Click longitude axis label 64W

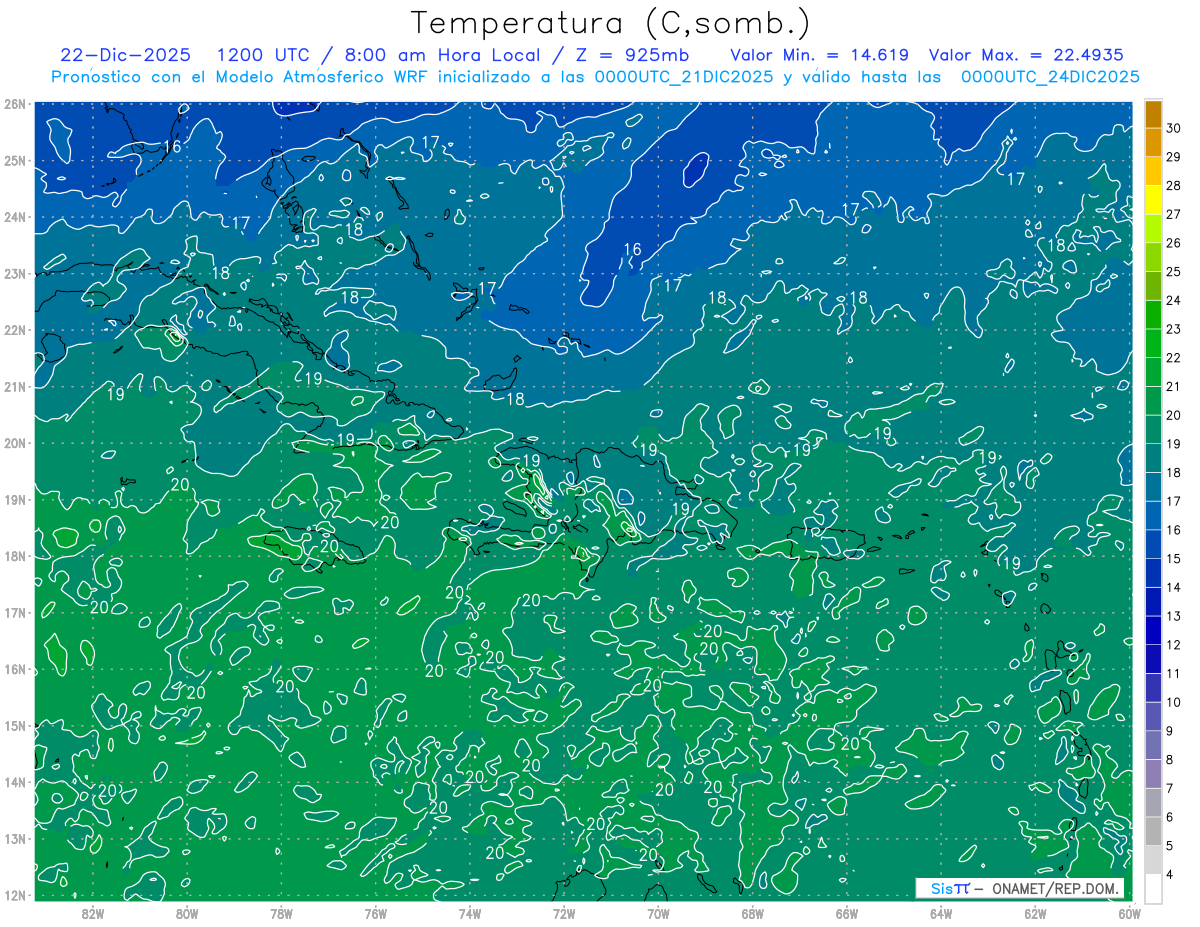pyautogui.click(x=941, y=912)
